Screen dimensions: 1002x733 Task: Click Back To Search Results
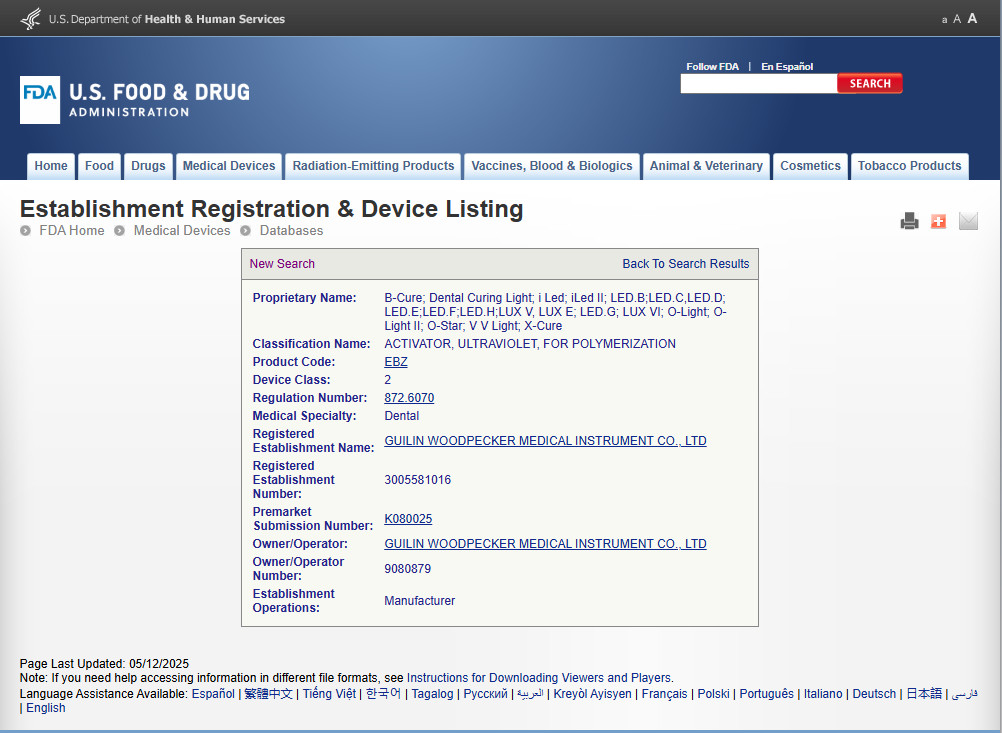pyautogui.click(x=686, y=264)
